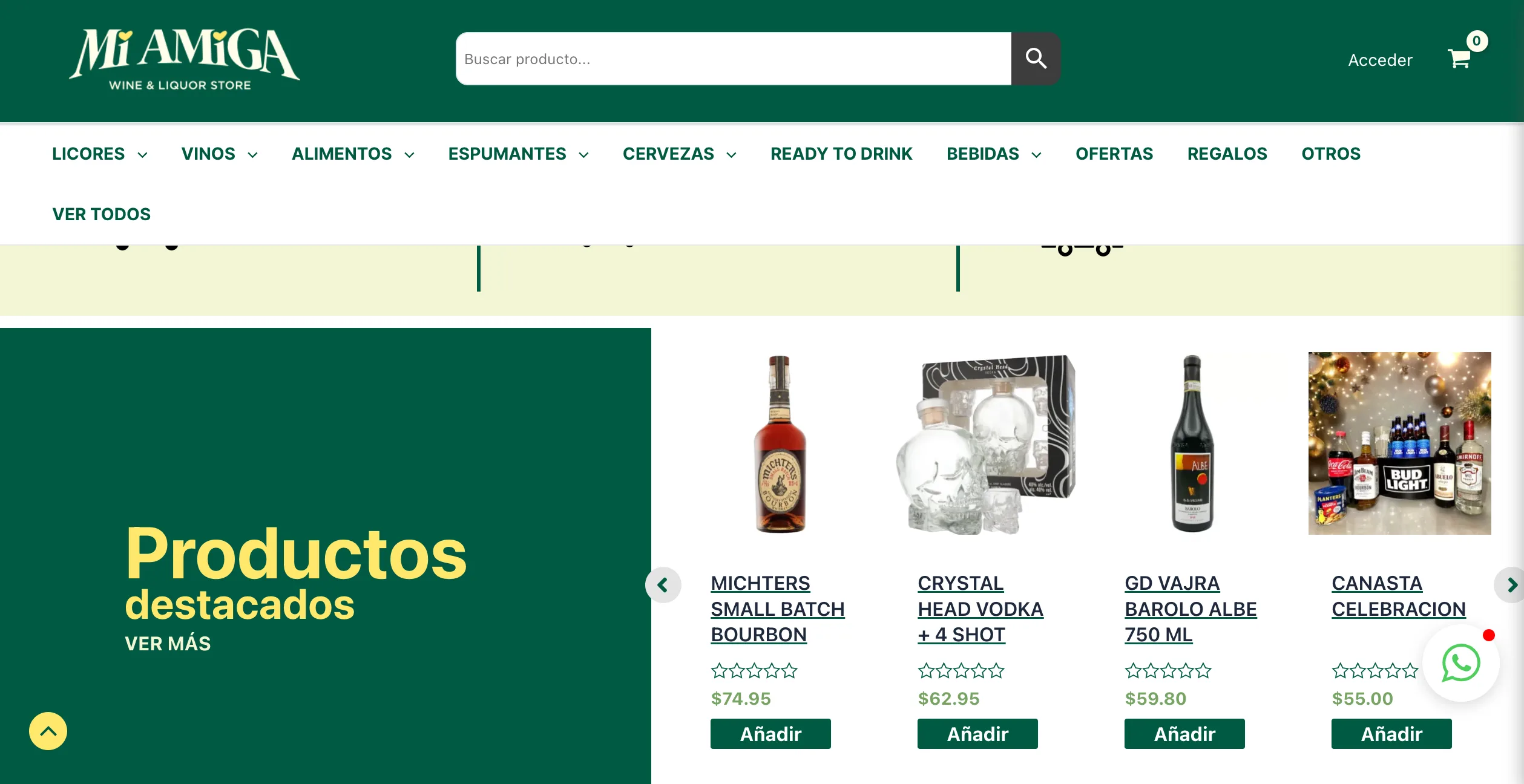Screen dimensions: 1524x784
Task: Open the Canasta Celebracion product image
Action: tap(1399, 443)
